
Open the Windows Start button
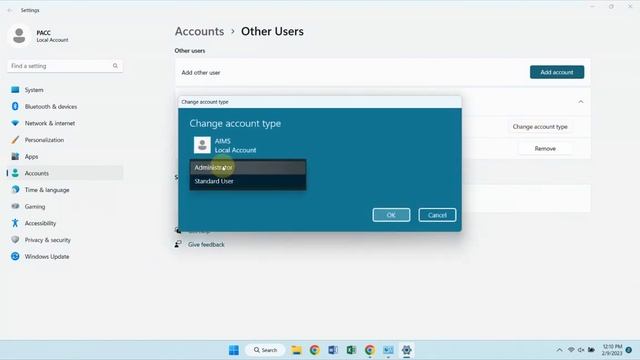tap(234, 350)
